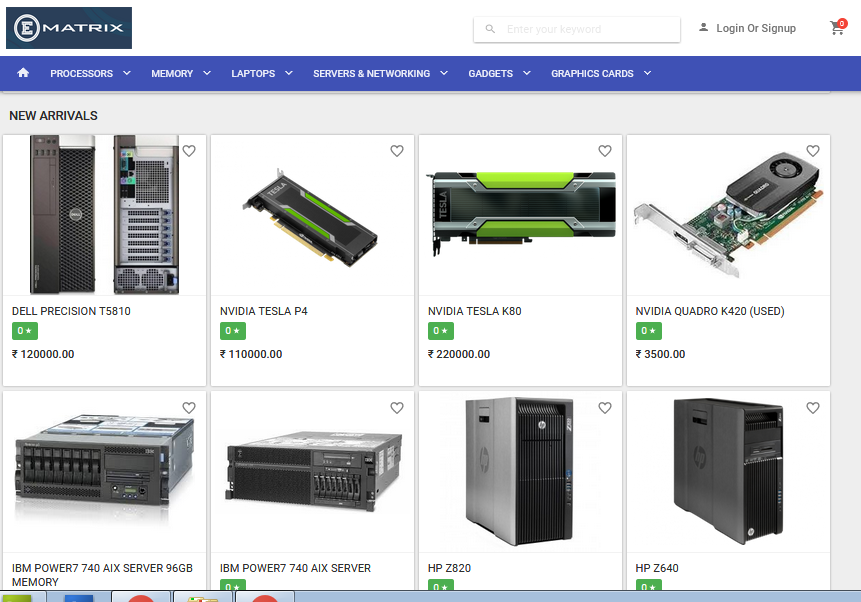Image resolution: width=861 pixels, height=602 pixels.
Task: Click the Nvidia Quadro K420 image
Action: coord(729,214)
